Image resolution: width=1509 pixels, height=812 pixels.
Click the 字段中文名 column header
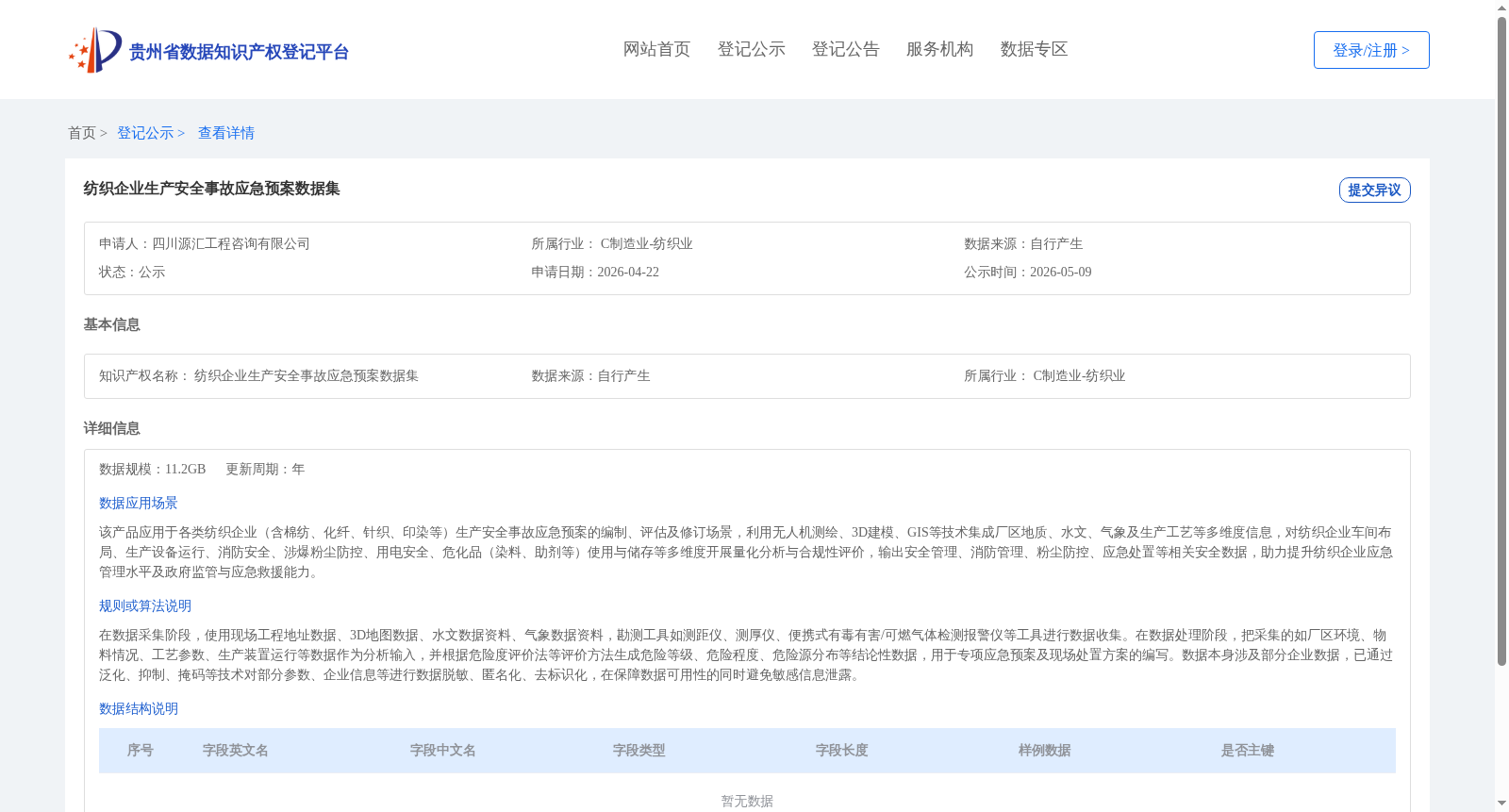pos(443,751)
